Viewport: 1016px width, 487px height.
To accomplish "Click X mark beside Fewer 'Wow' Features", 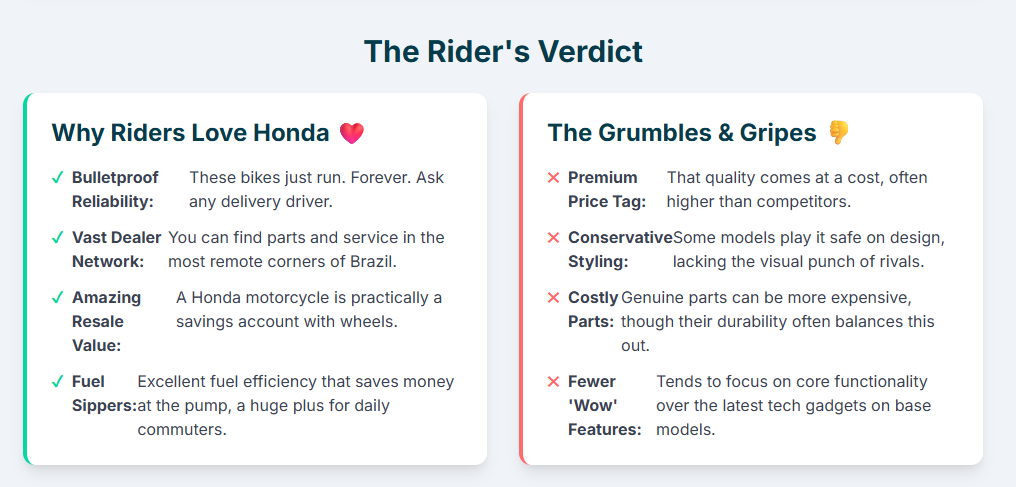I will click(554, 382).
